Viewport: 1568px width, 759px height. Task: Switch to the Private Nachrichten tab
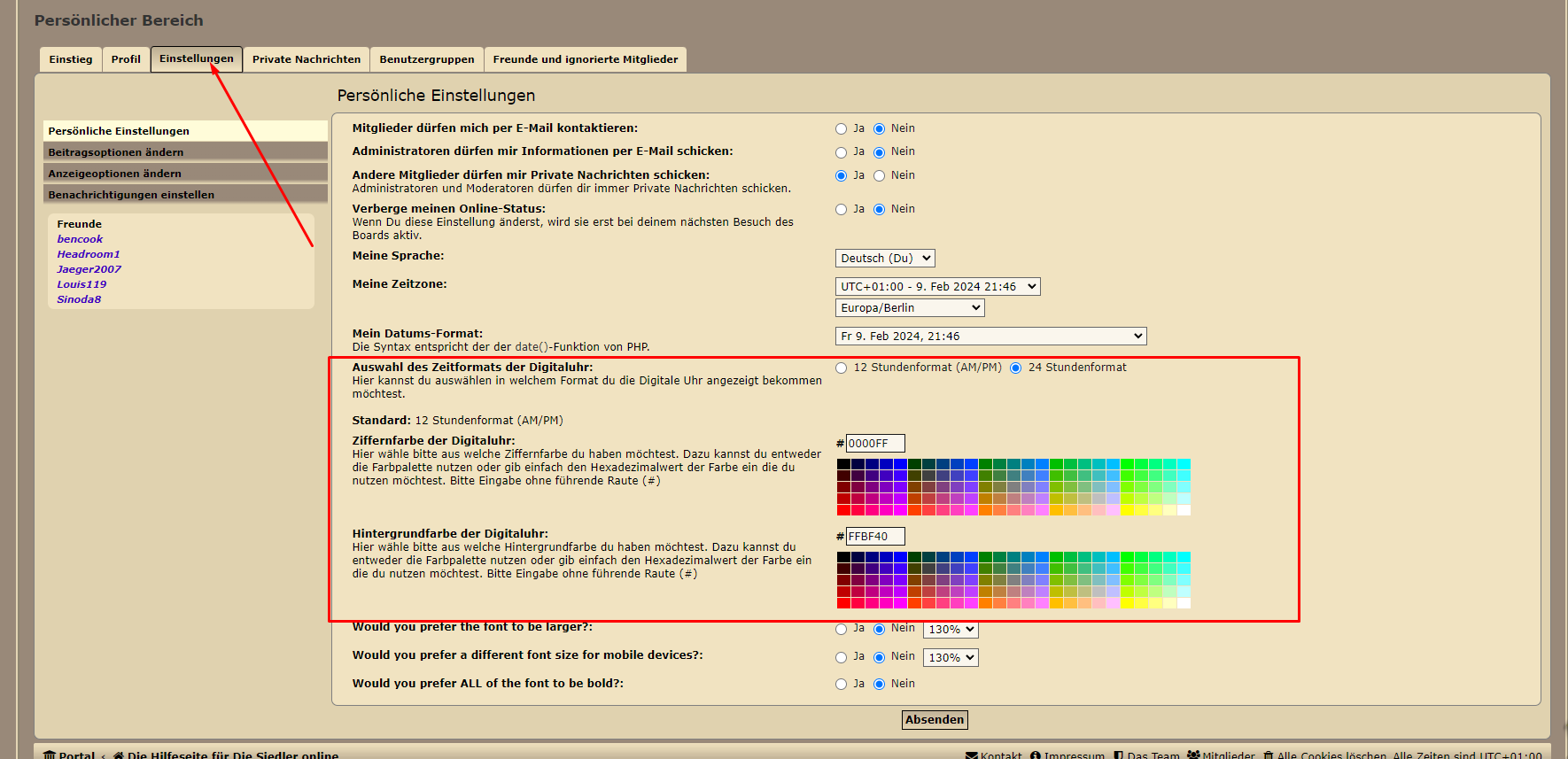pyautogui.click(x=307, y=59)
